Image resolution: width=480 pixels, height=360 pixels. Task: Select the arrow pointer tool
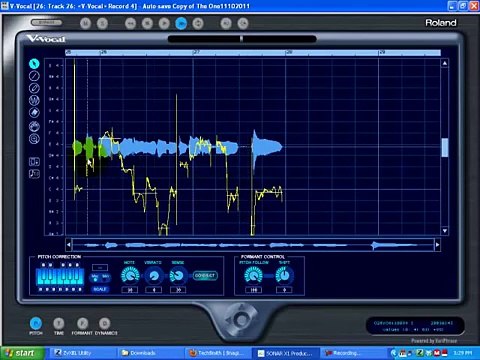click(34, 63)
